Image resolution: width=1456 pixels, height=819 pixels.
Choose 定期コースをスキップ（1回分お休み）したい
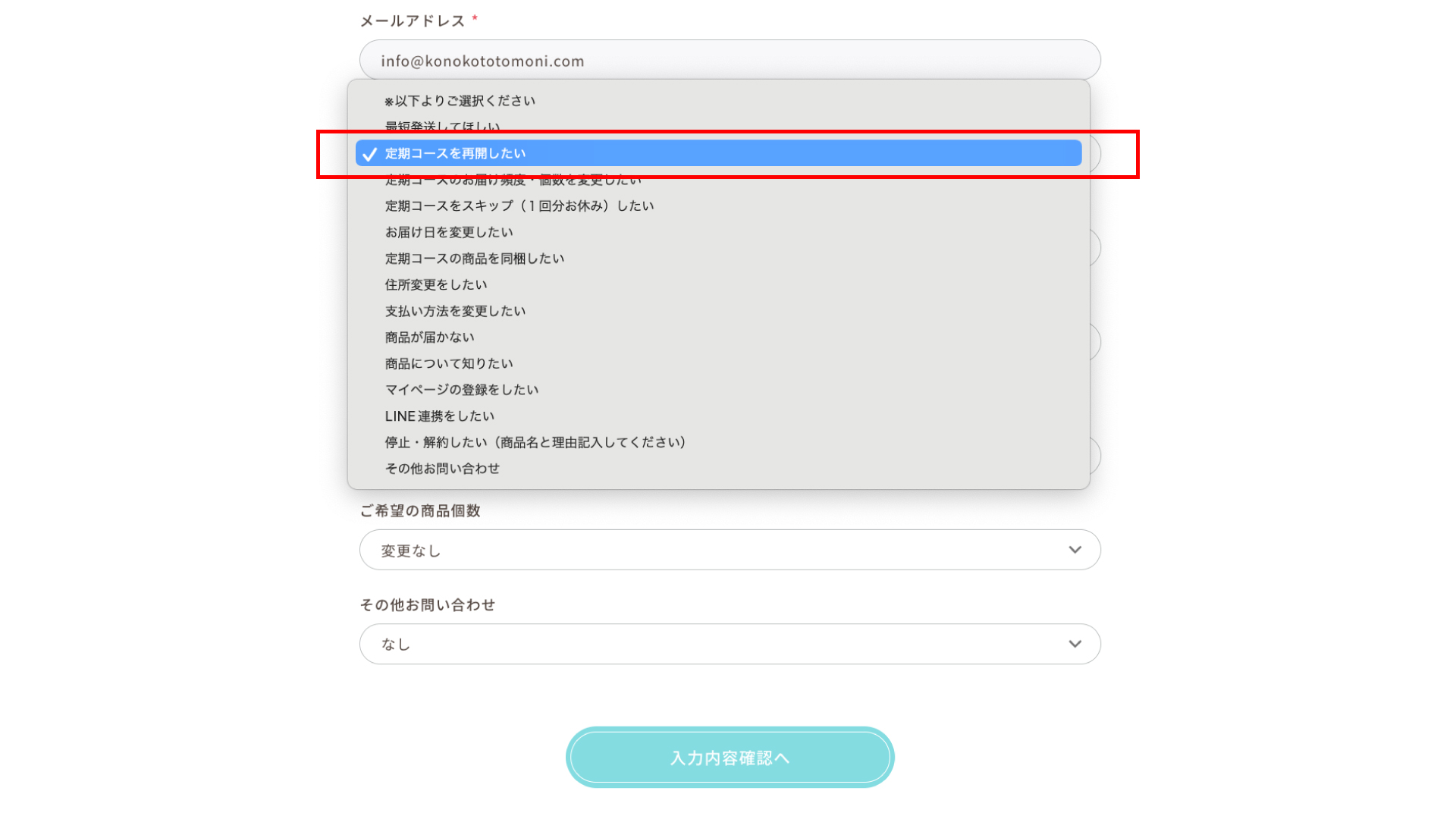pyautogui.click(x=718, y=206)
